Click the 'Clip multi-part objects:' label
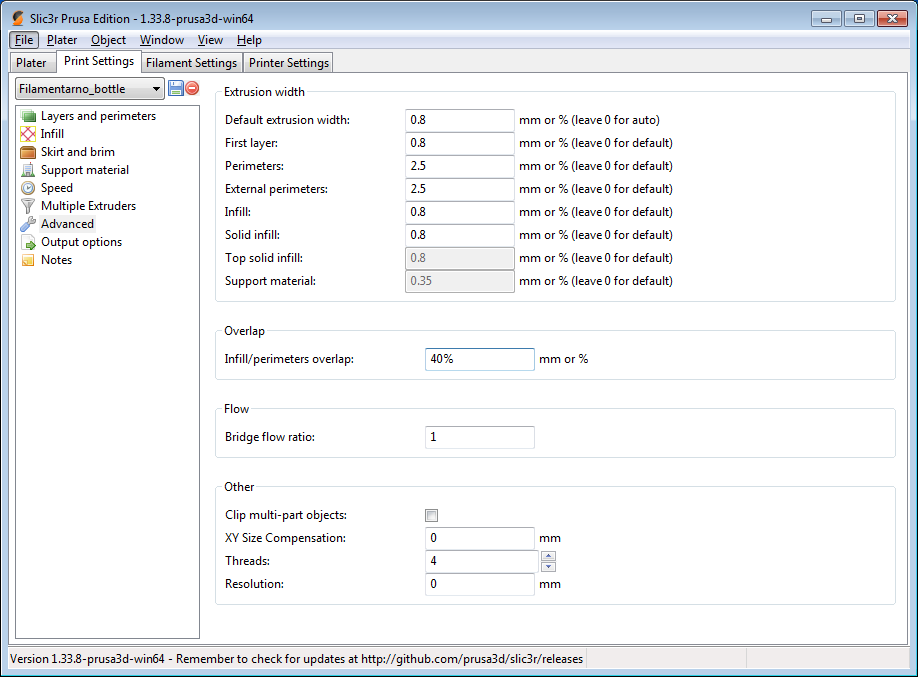 286,515
